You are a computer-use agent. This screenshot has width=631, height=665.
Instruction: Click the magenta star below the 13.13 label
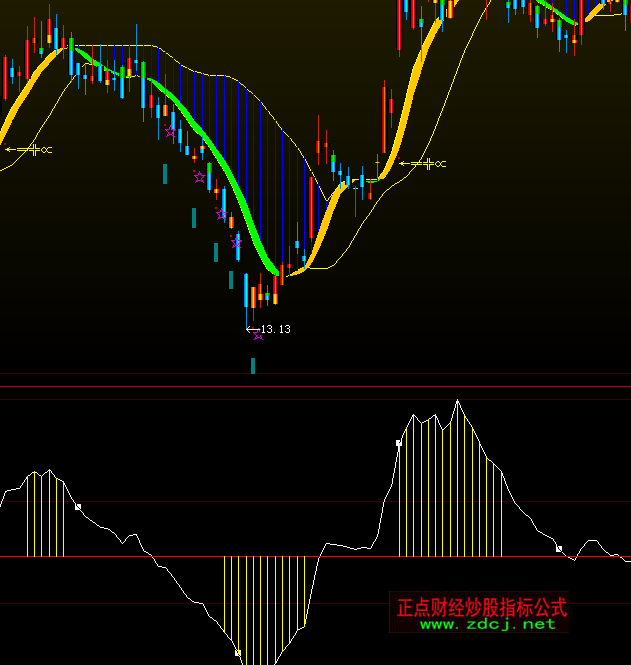tap(258, 335)
